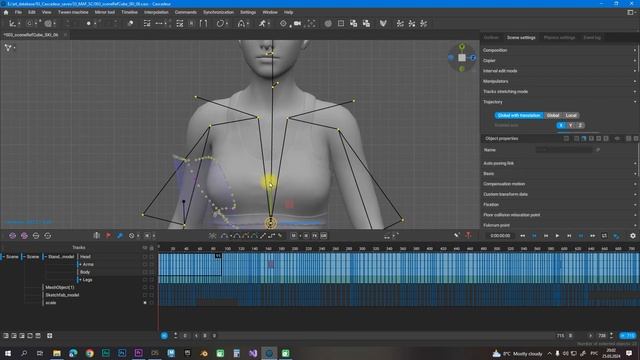Toggle the X axis button
640x360 pixels.
[x=561, y=125]
